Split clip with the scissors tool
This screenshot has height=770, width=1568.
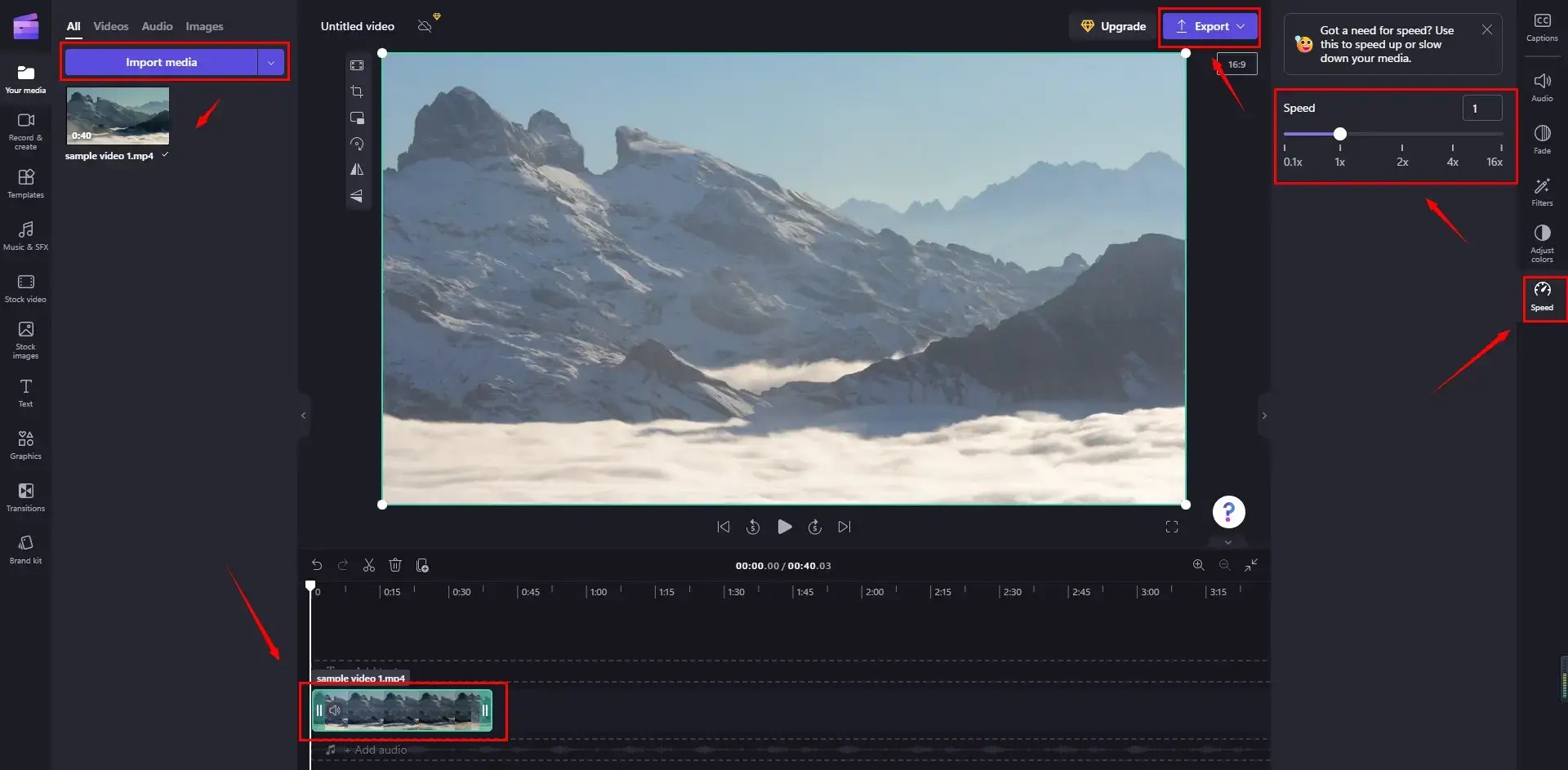369,565
